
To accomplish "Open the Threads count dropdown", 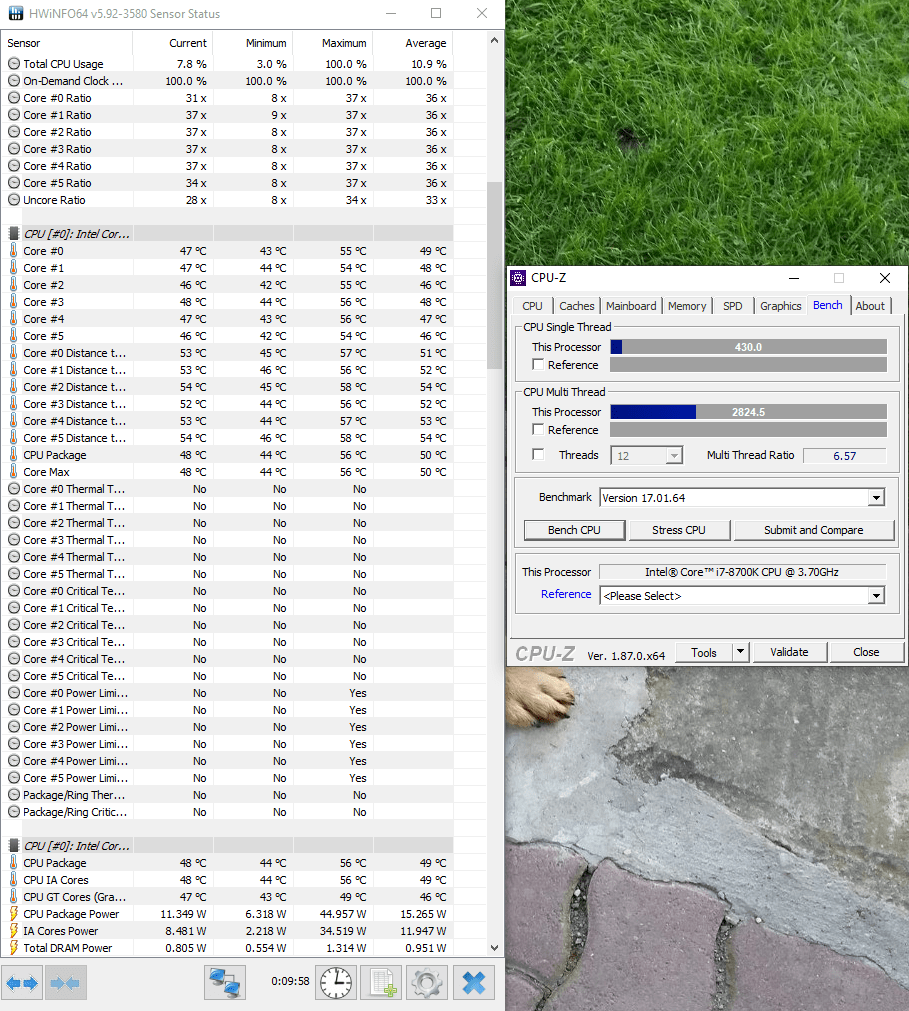I will [x=674, y=456].
